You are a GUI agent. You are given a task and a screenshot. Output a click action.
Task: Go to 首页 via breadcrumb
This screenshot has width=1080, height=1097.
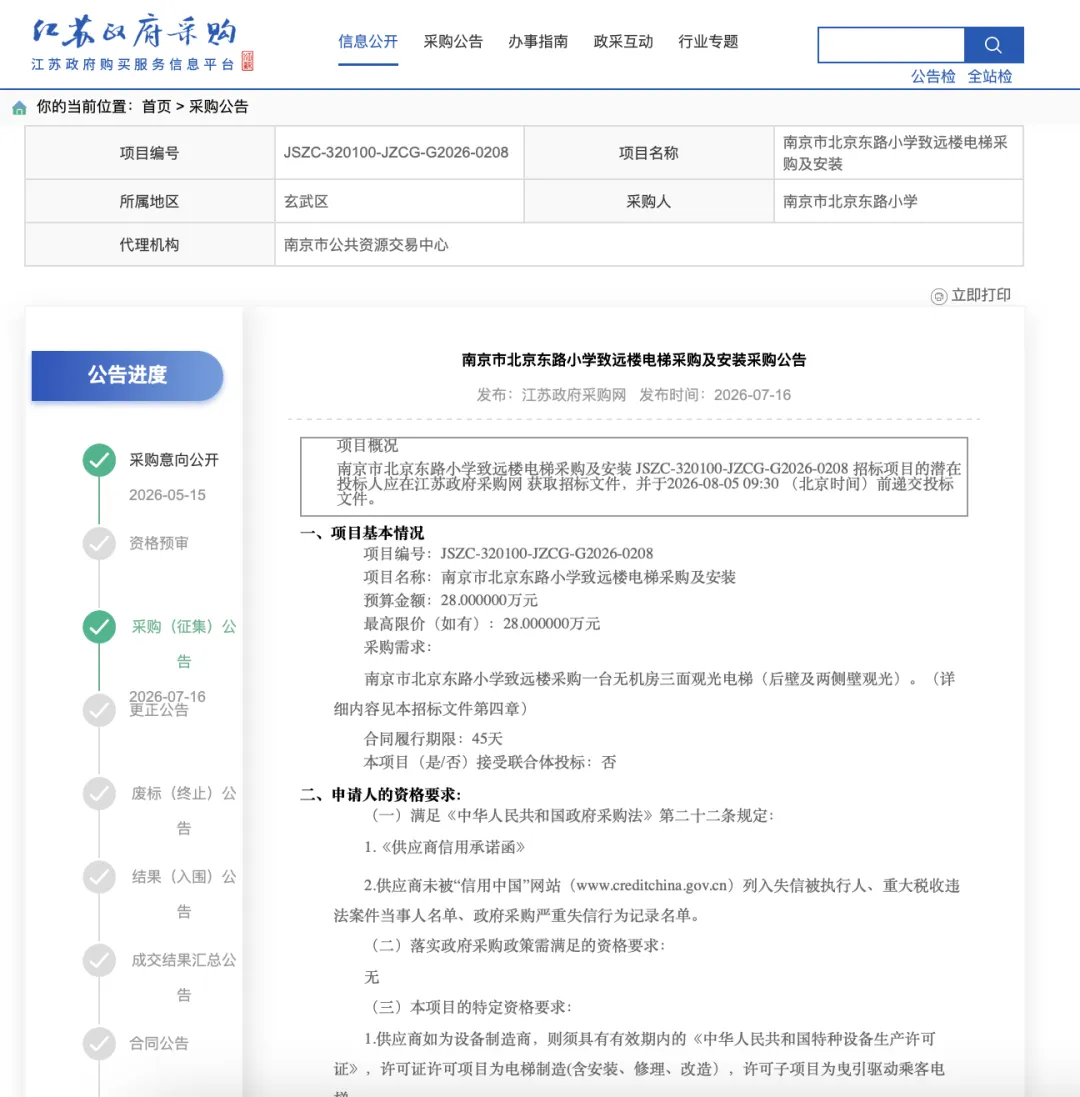pos(156,107)
